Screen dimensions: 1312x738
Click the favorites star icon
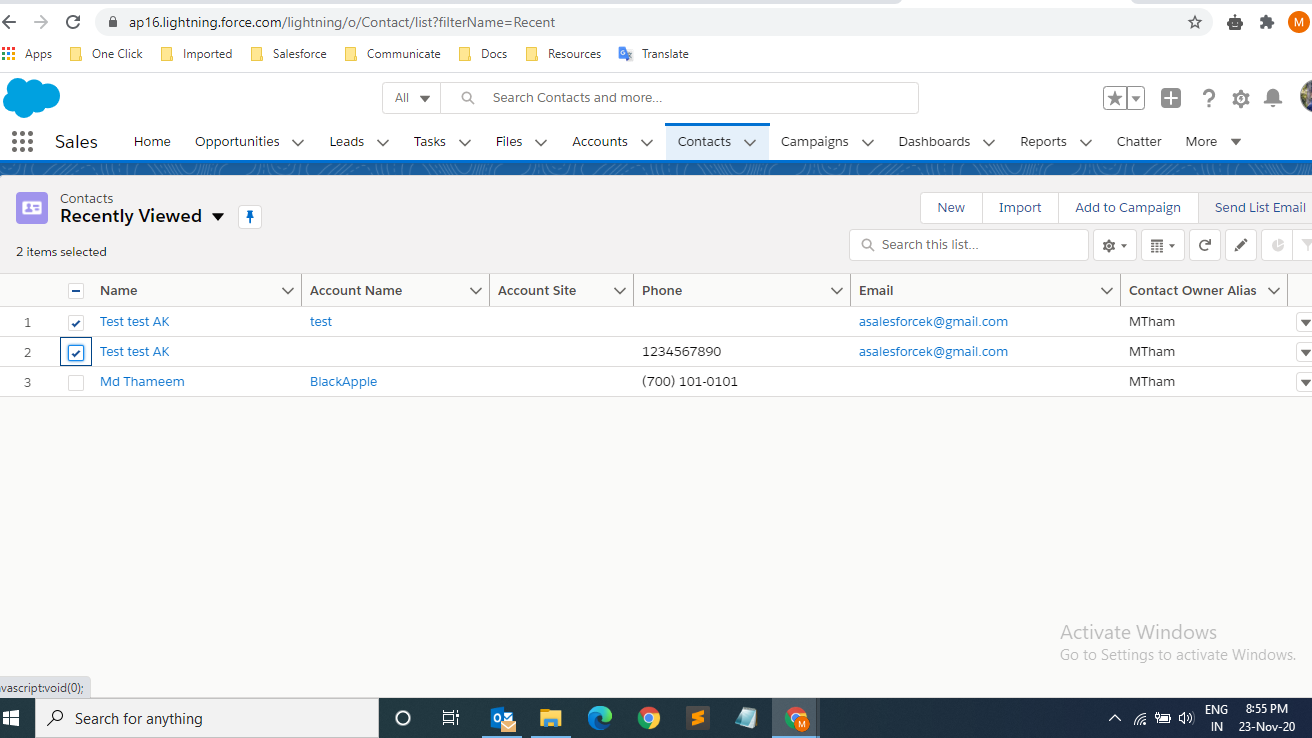coord(1114,97)
